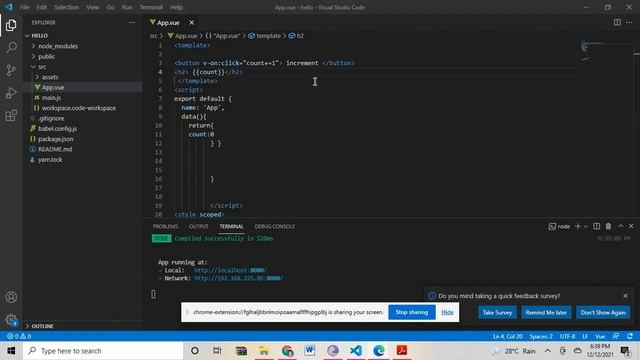Click the Windows Start button
640x360 pixels.
coord(11,351)
